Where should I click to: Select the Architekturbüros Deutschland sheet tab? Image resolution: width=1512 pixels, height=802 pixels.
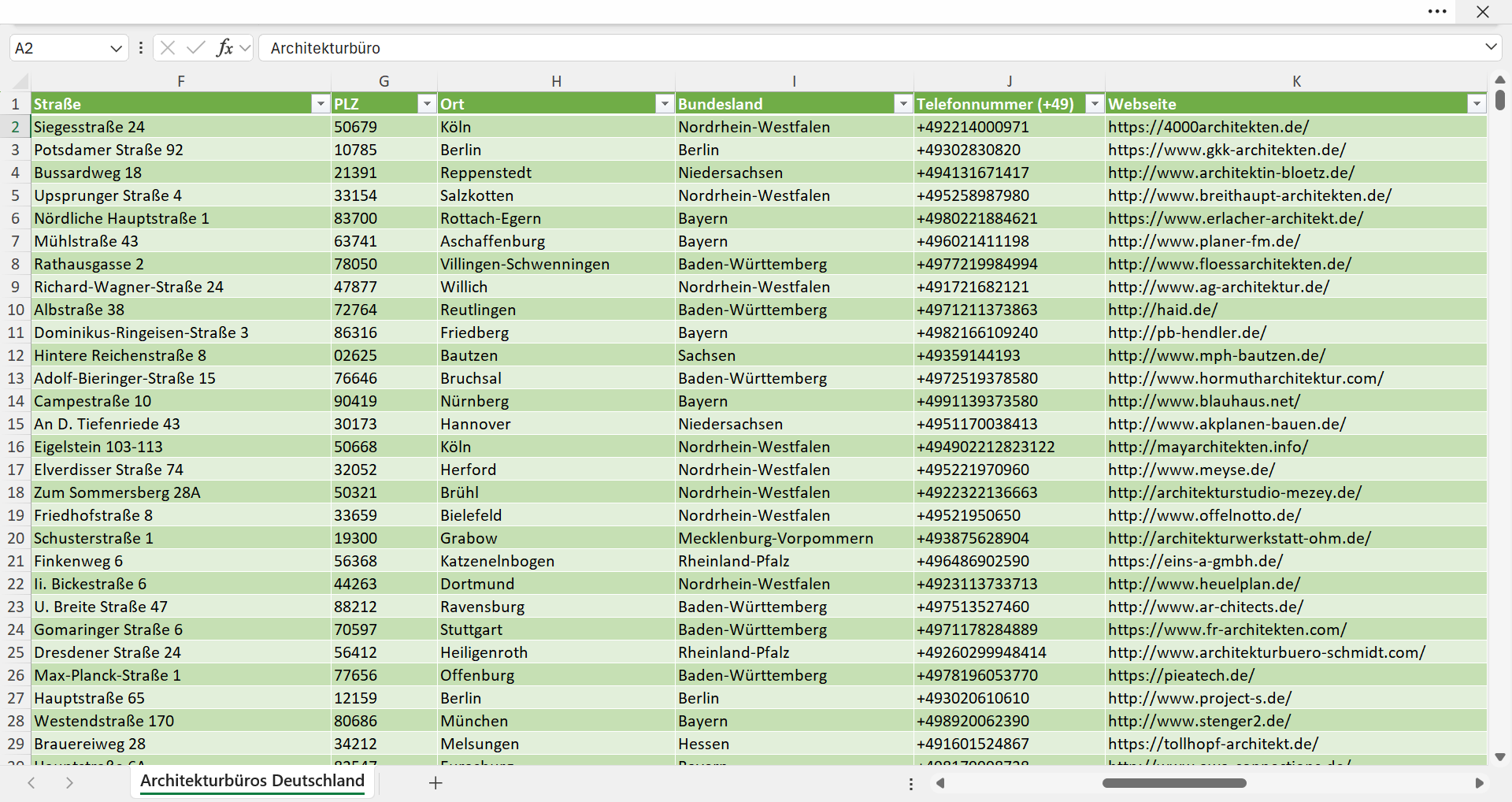click(252, 781)
